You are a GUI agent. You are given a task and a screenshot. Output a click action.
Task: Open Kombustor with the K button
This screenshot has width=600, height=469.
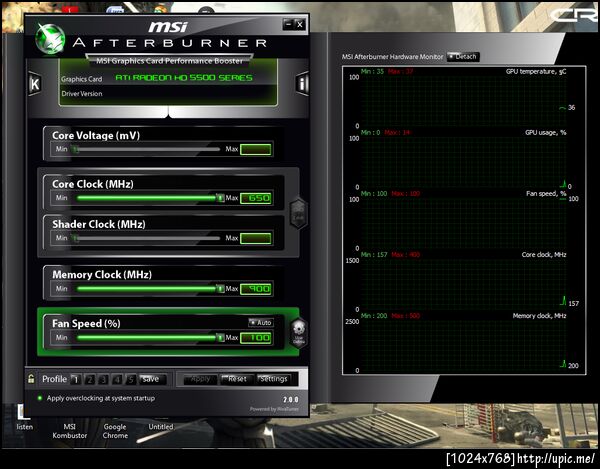(x=35, y=84)
